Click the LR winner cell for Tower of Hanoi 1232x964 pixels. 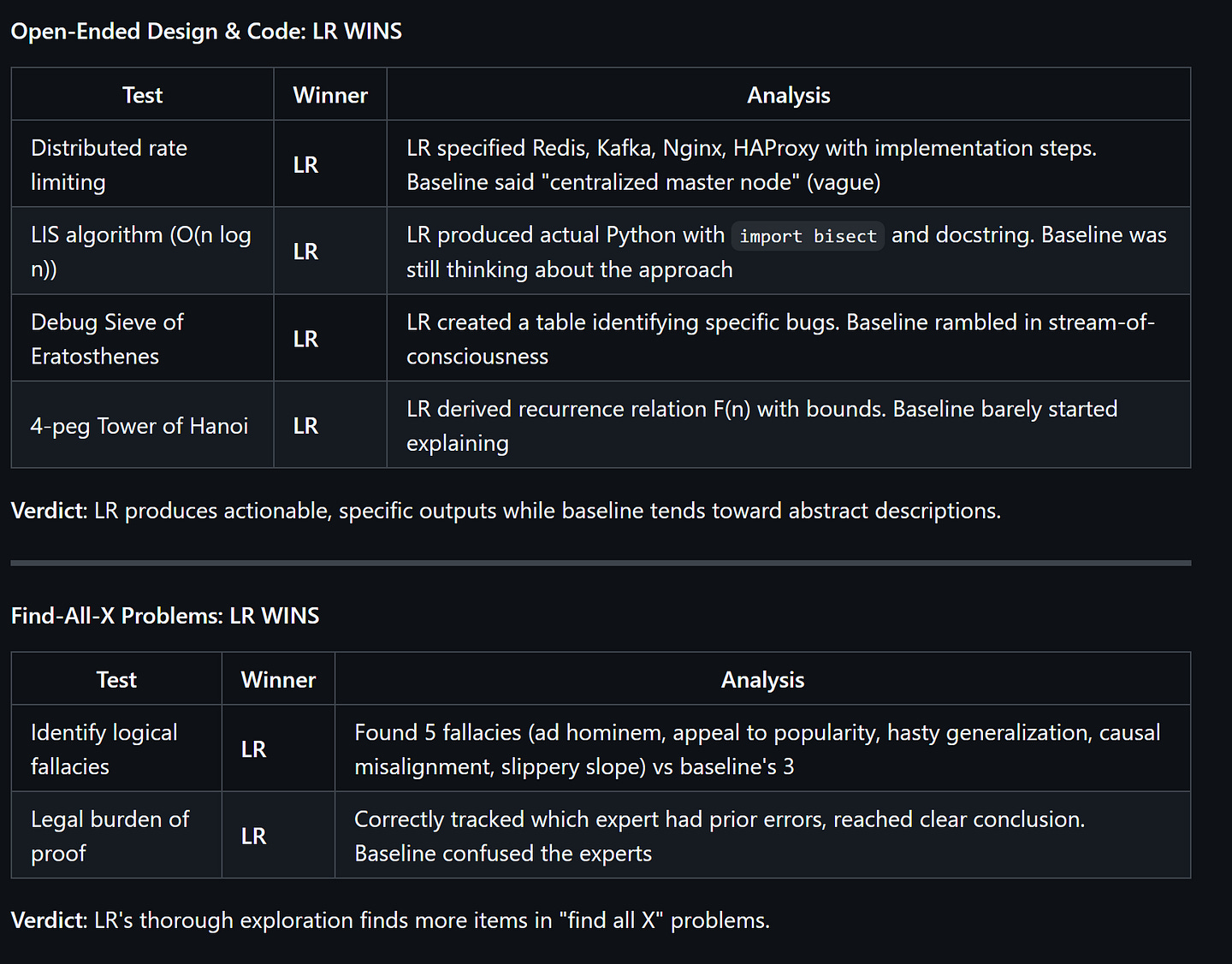305,426
